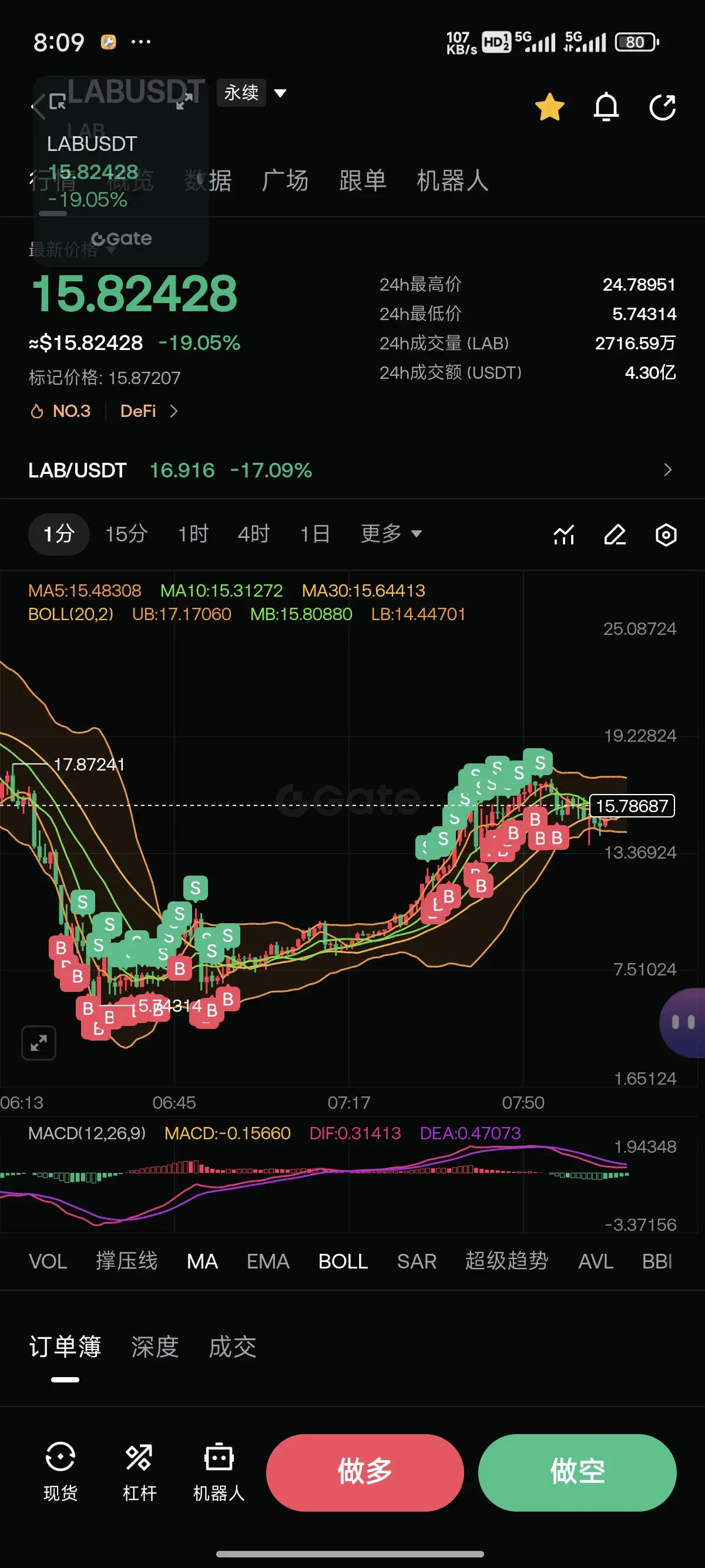Select the 15分 timeframe
Viewport: 705px width, 1568px height.
coord(126,534)
